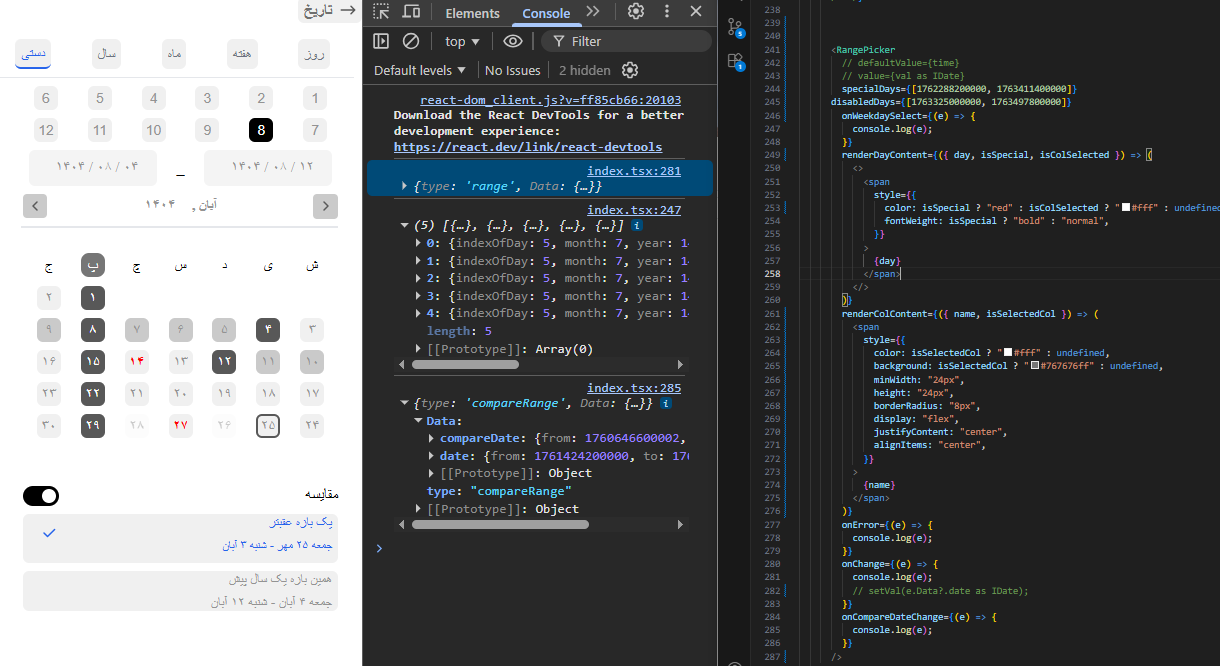Go to the next month with the right chevron

click(325, 206)
